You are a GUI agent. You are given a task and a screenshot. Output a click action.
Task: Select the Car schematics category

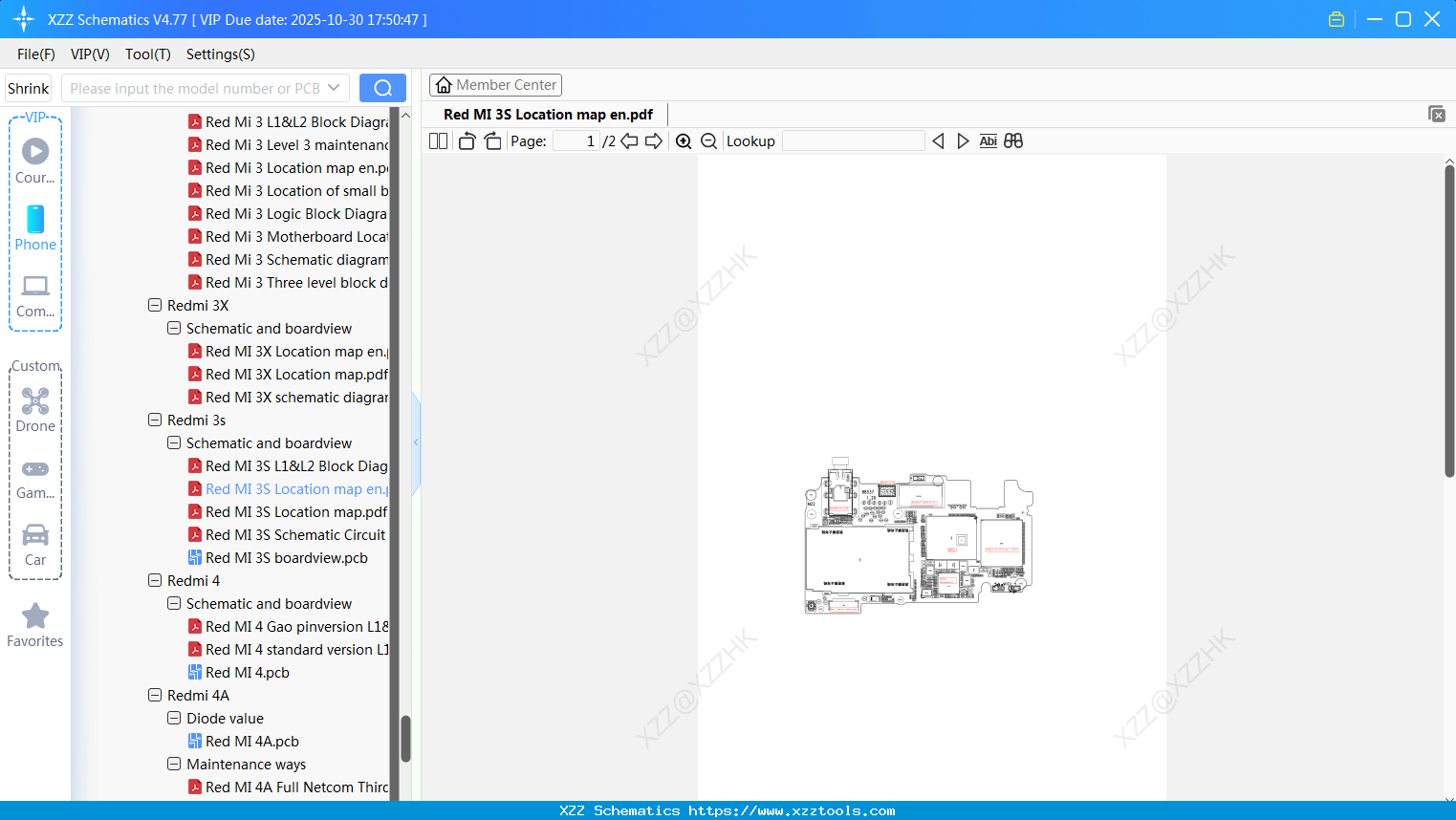click(x=35, y=543)
